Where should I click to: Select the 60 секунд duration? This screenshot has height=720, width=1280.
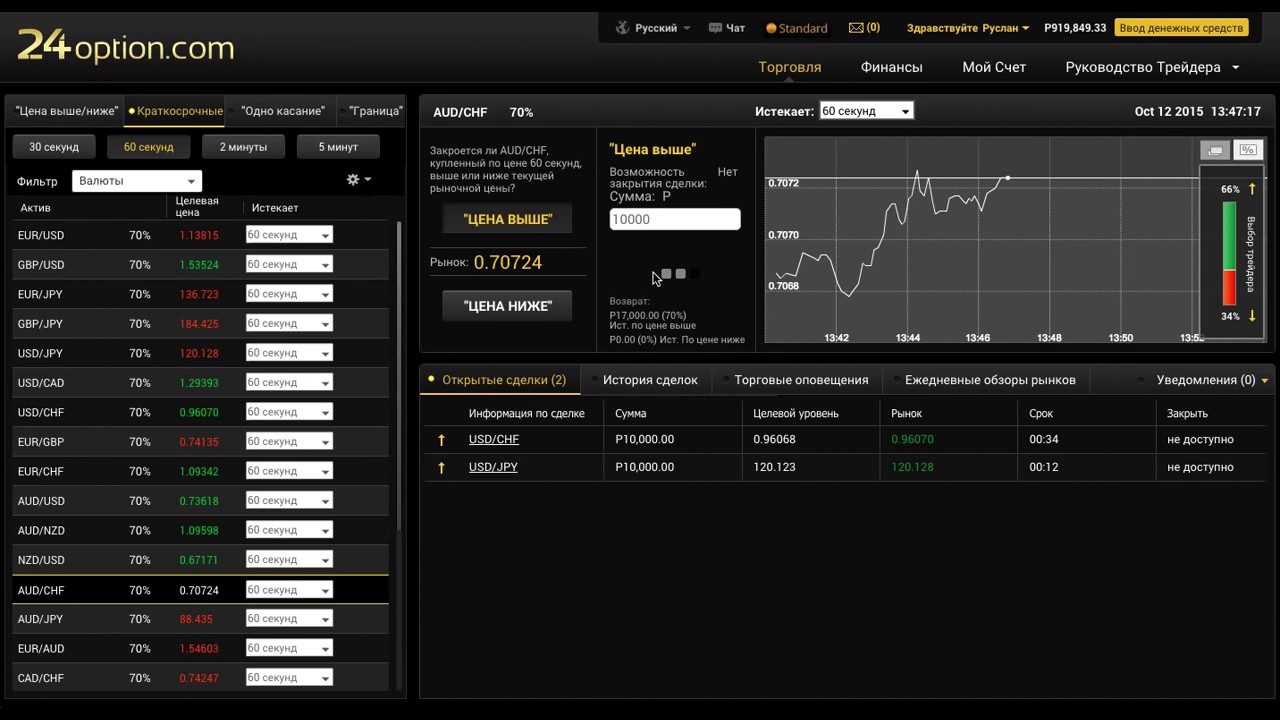149,147
